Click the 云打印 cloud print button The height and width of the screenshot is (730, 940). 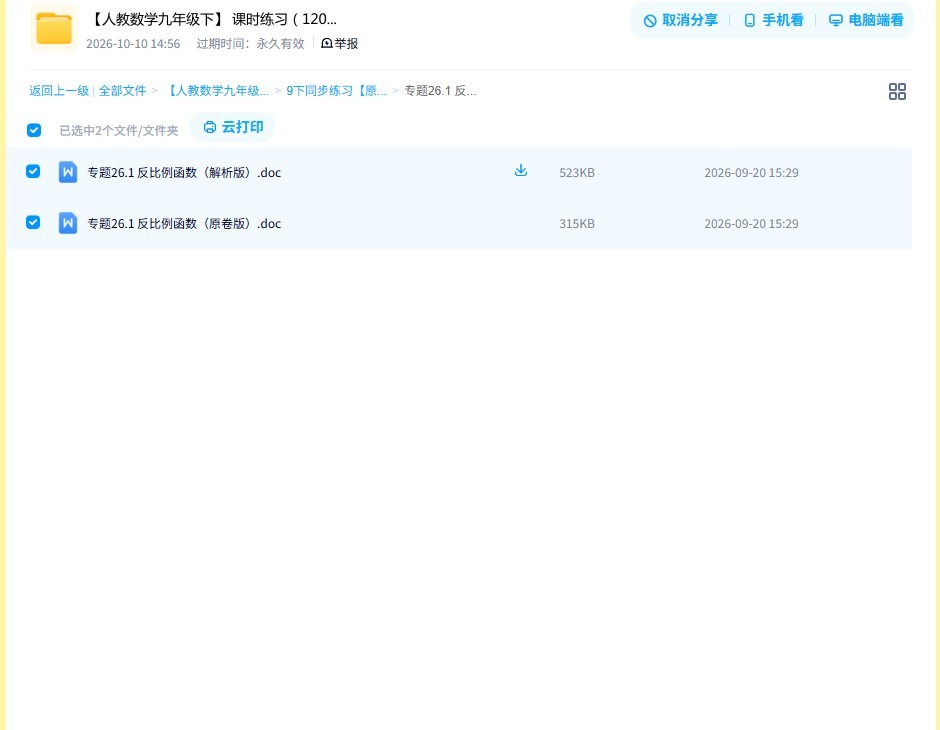(x=232, y=127)
